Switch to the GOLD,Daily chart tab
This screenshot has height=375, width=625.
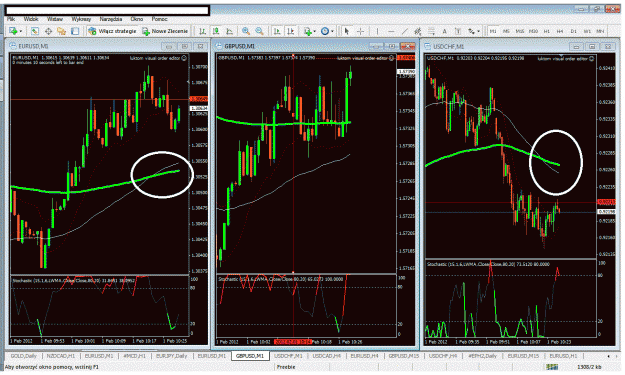click(24, 356)
